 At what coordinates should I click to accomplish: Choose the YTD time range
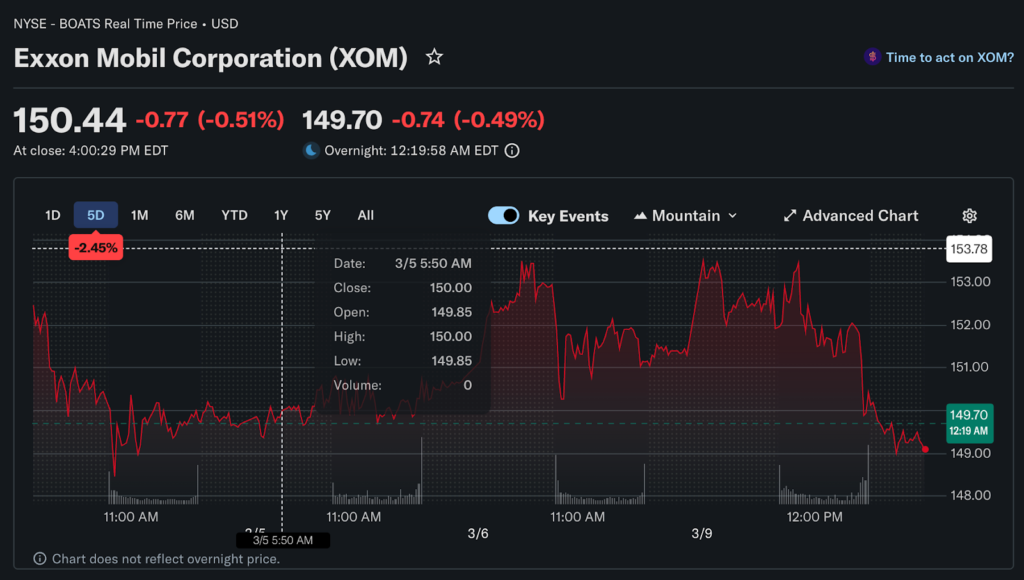234,215
